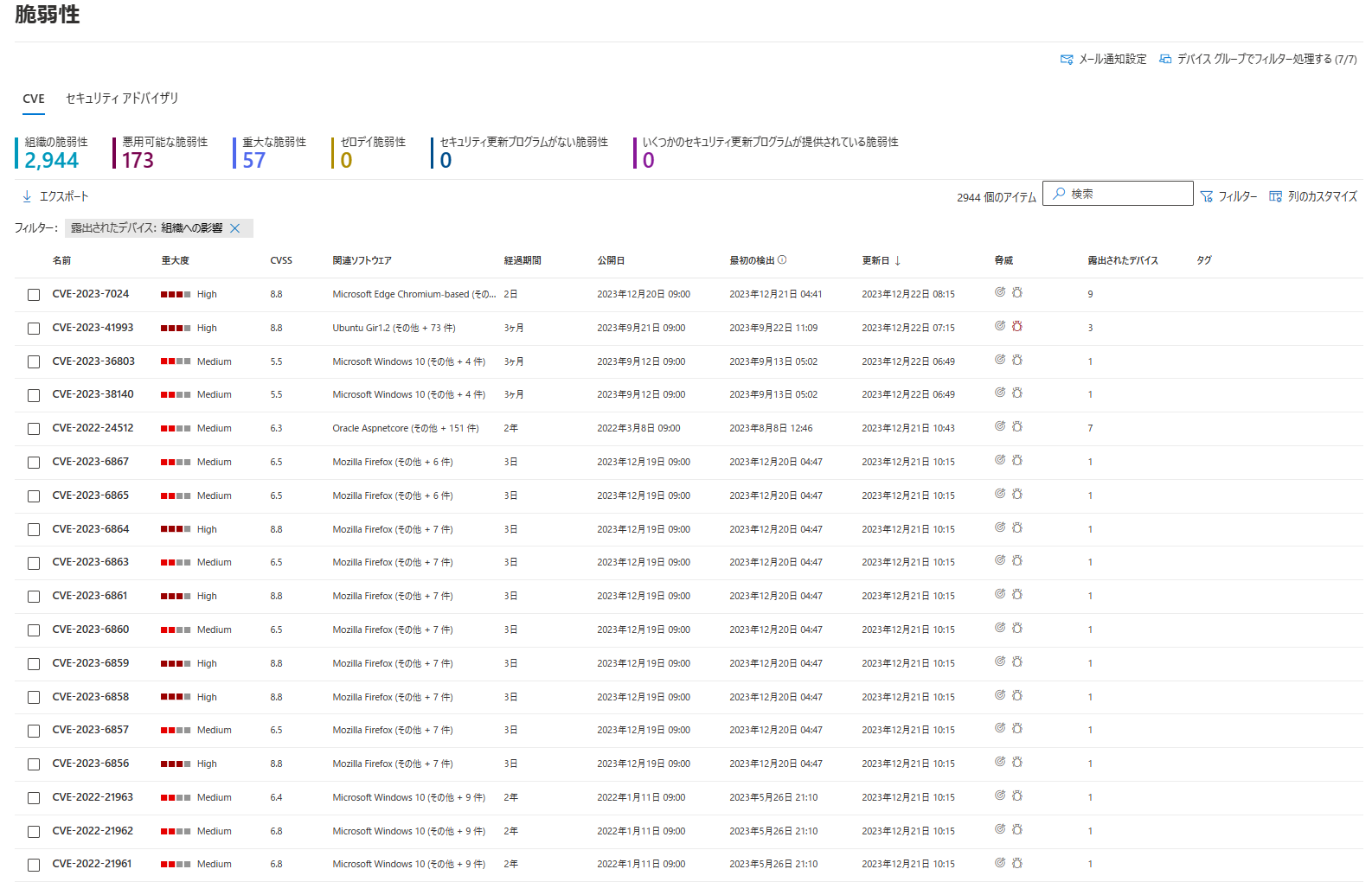This screenshot has width=1372, height=882.
Task: Sort by the 重大度 column header
Action: pyautogui.click(x=175, y=260)
